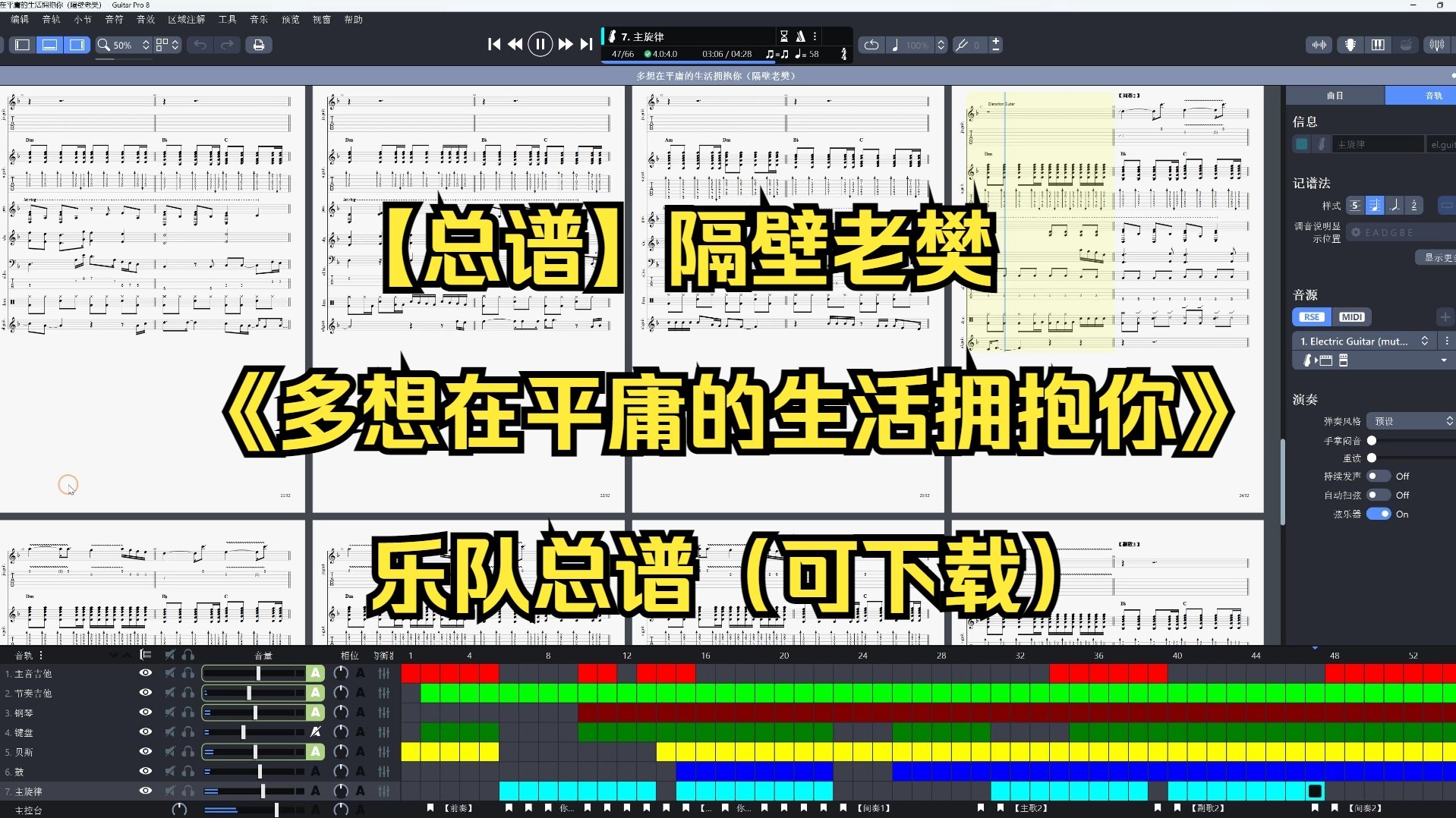Image resolution: width=1456 pixels, height=818 pixels.
Task: Open the 编辑 menu
Action: 20,20
